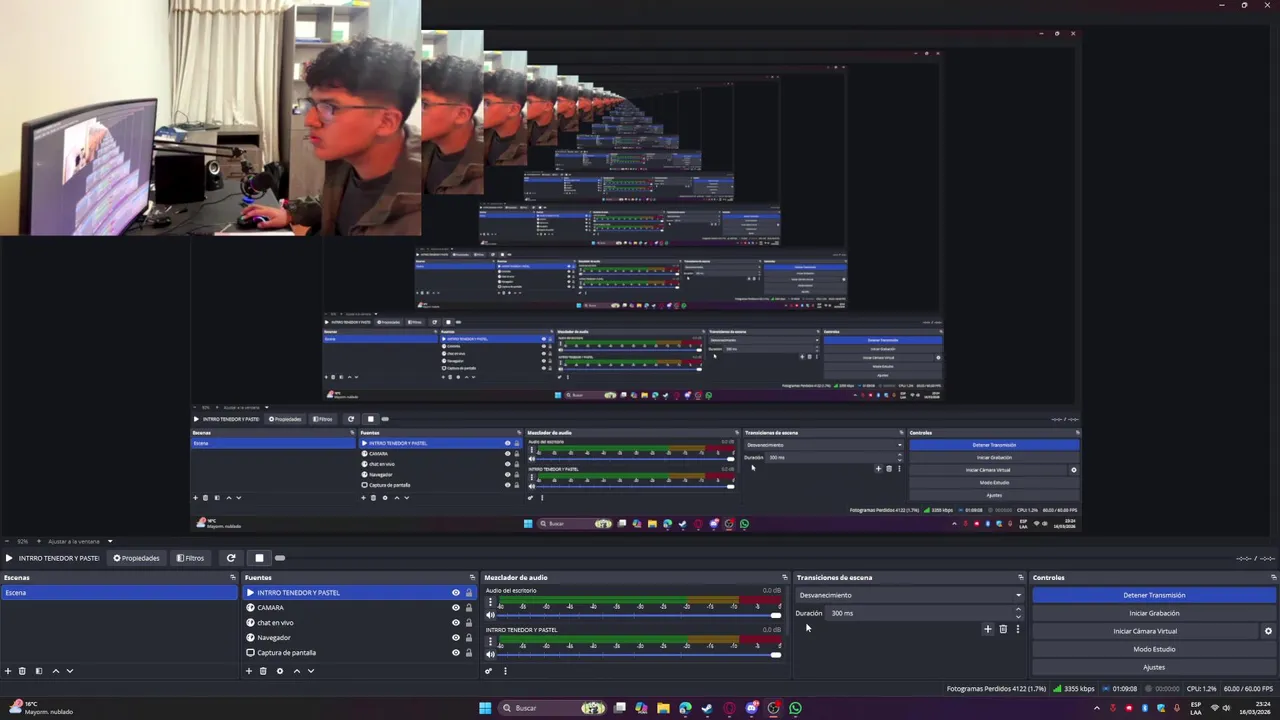Open the Desvanecimiento transition dropdown

[x=910, y=595]
